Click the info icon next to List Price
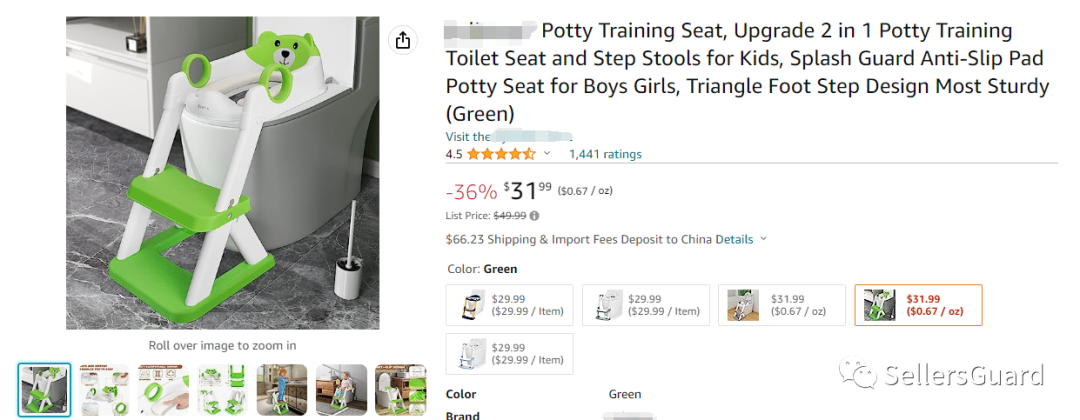 tap(534, 215)
